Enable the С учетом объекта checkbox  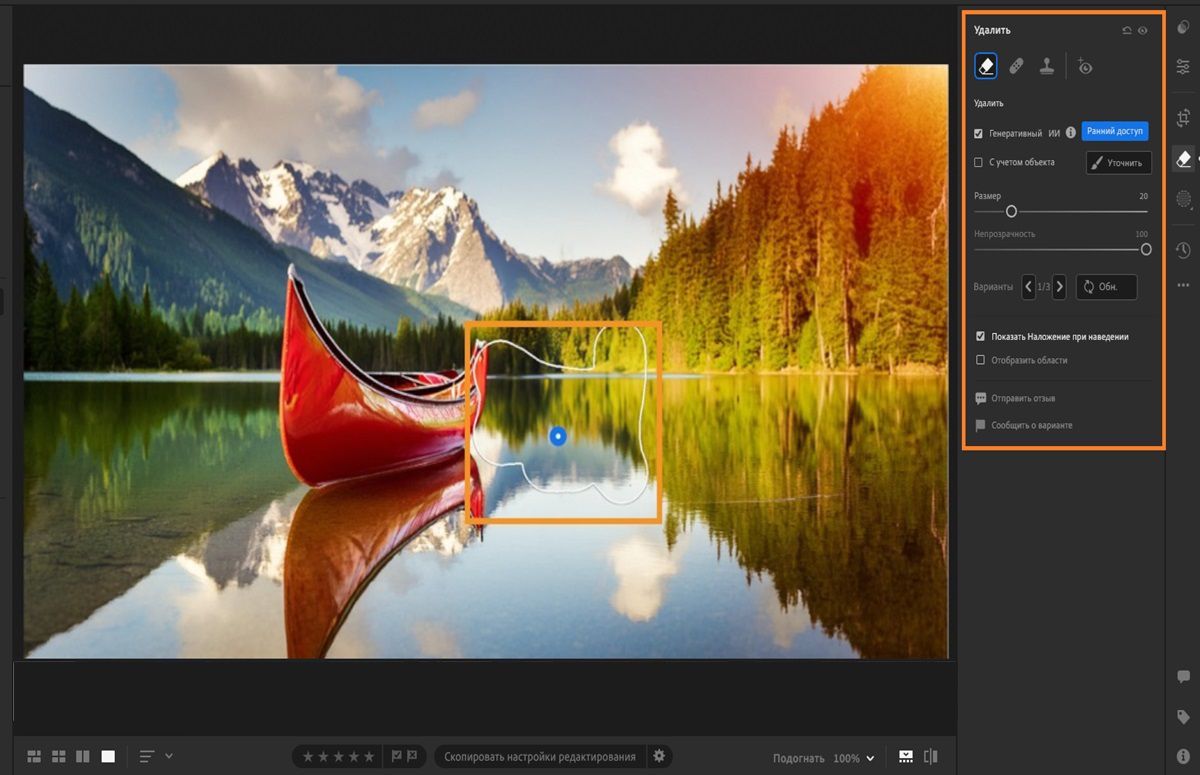(x=979, y=162)
